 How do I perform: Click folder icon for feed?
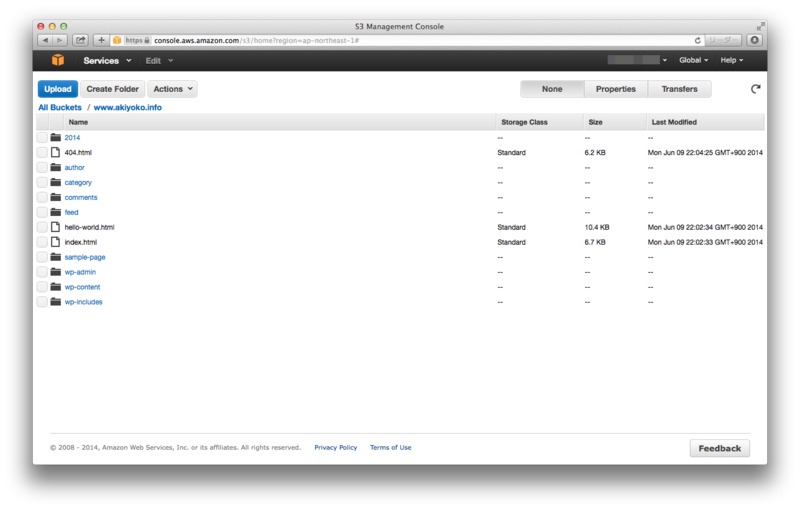point(56,212)
